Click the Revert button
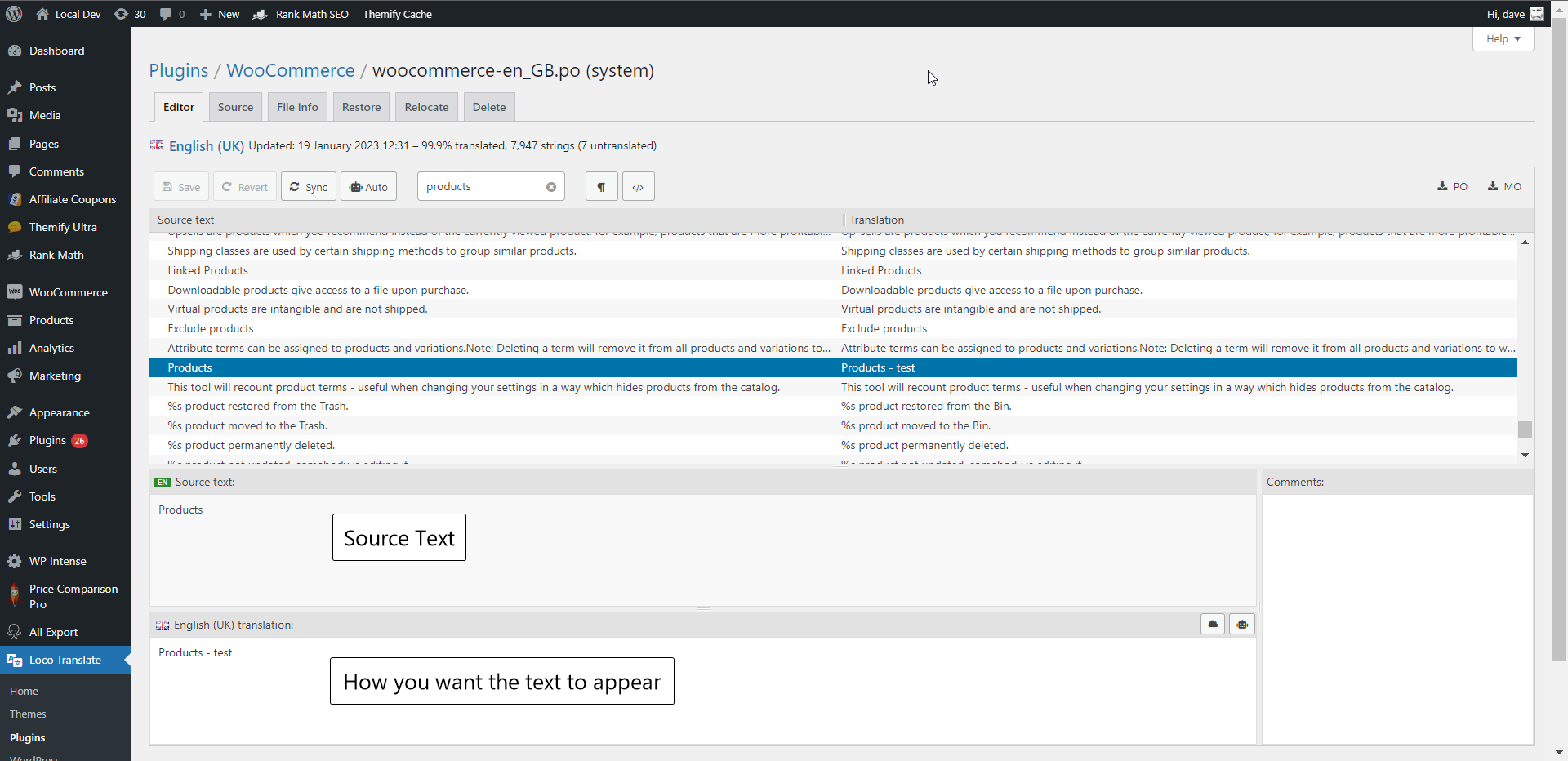This screenshot has height=761, width=1568. pos(245,187)
